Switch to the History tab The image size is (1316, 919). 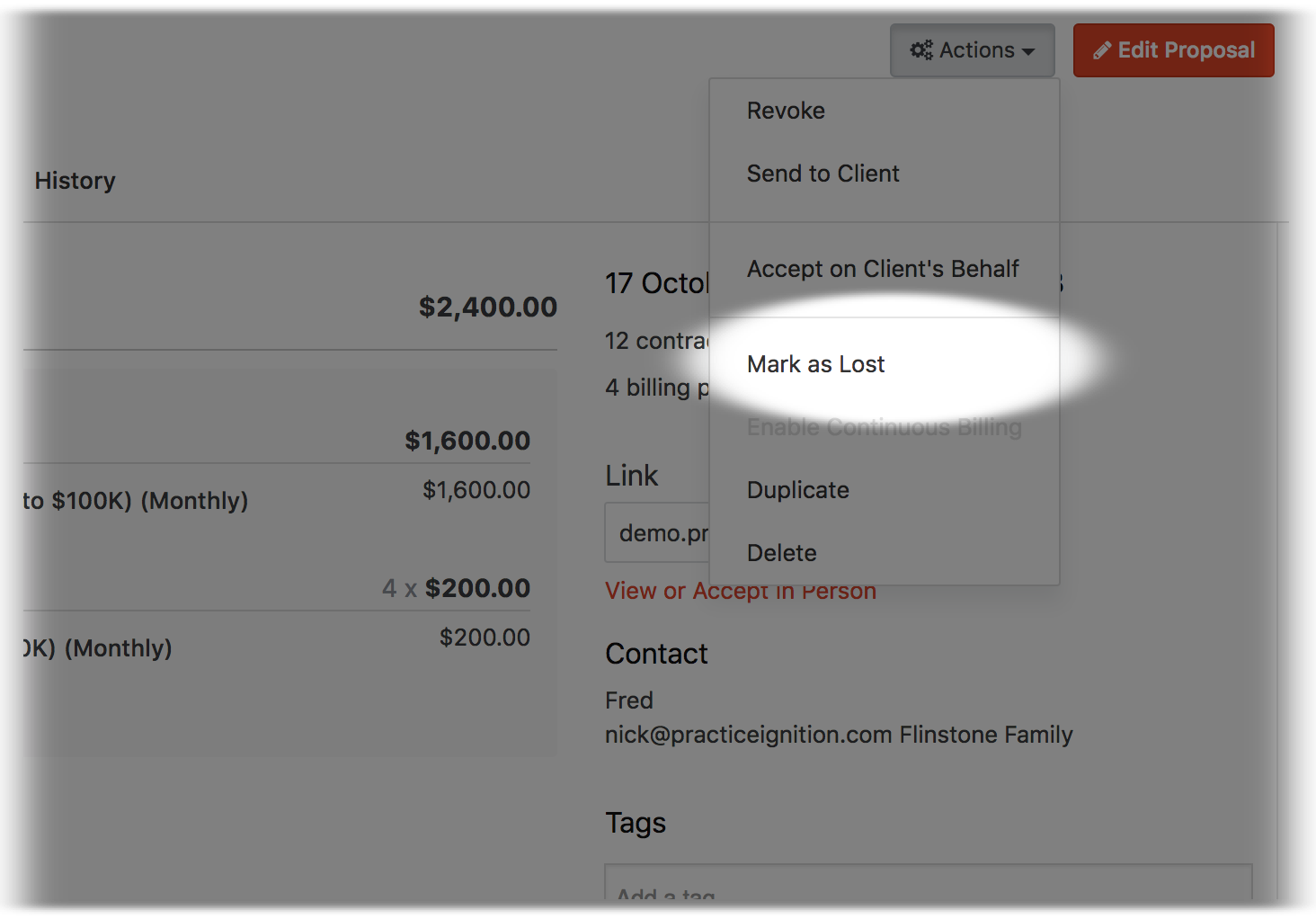coord(75,181)
